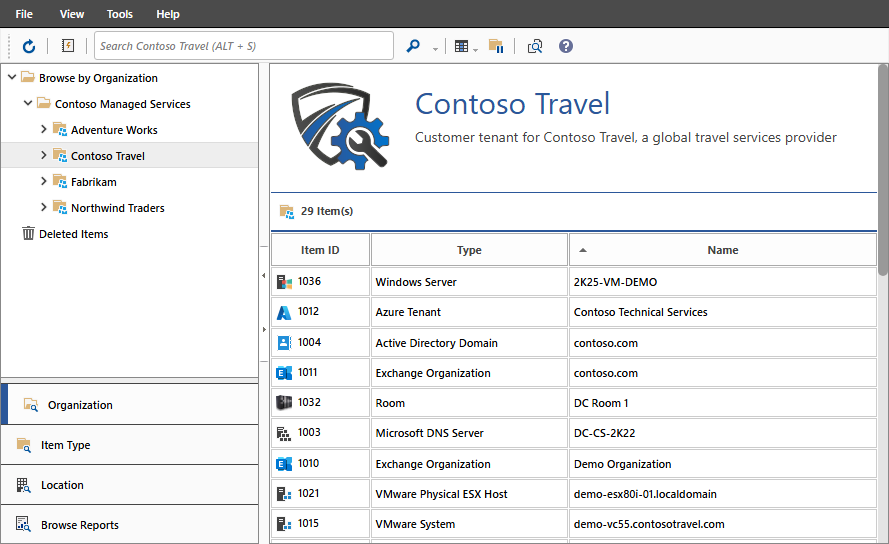The image size is (889, 544).
Task: Click the Exchange icon for item 1010
Action: click(284, 463)
